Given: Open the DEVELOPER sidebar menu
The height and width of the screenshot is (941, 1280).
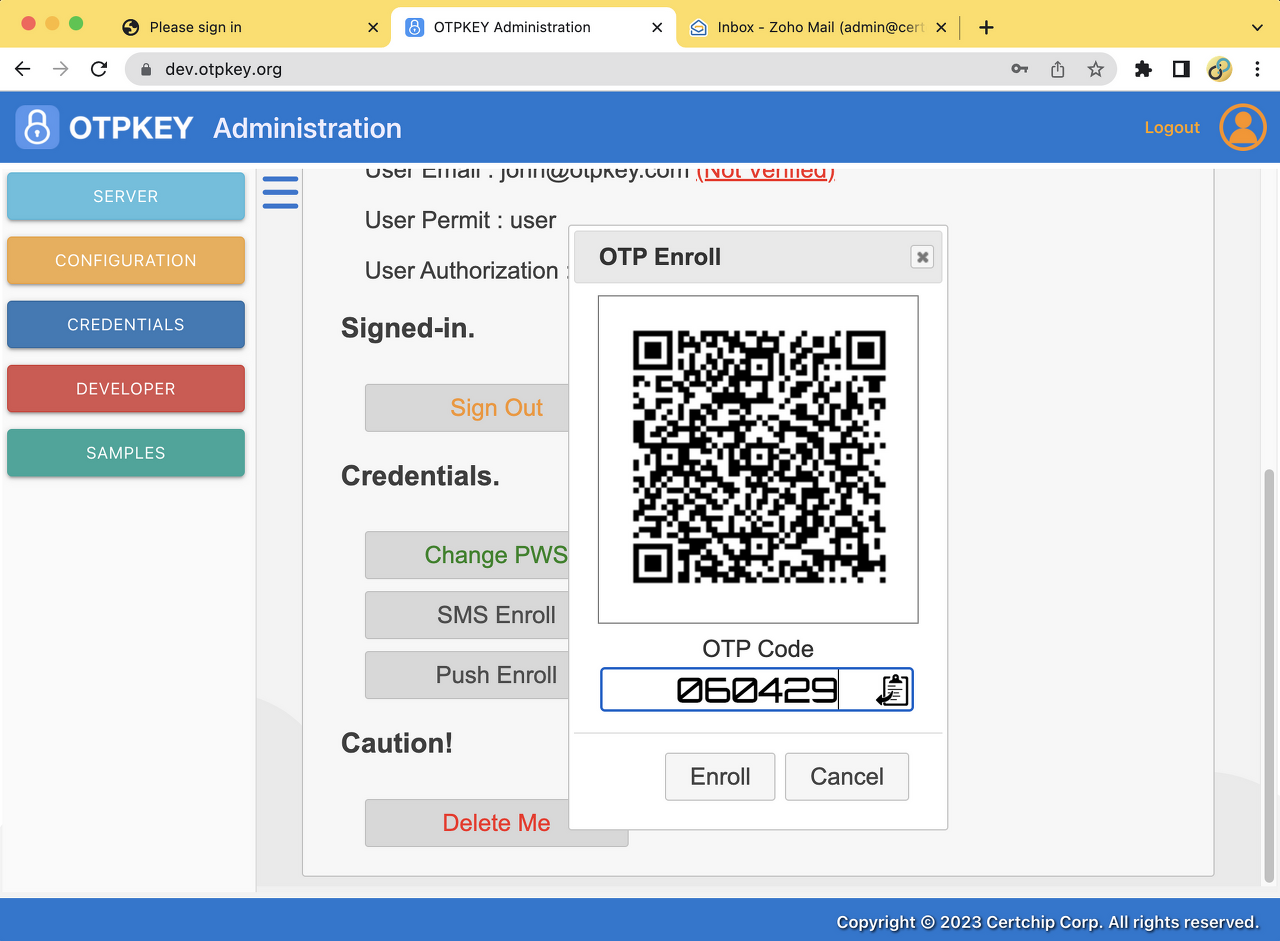Looking at the screenshot, I should [126, 388].
